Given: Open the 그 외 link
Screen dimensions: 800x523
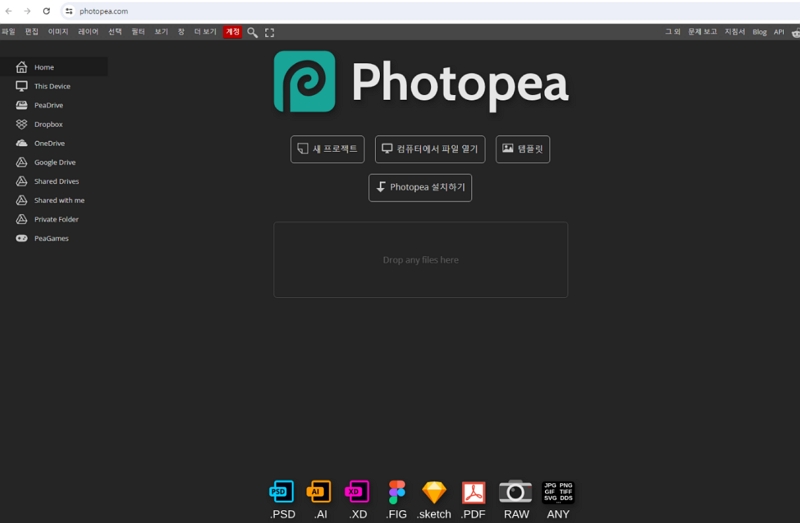Looking at the screenshot, I should [x=672, y=32].
